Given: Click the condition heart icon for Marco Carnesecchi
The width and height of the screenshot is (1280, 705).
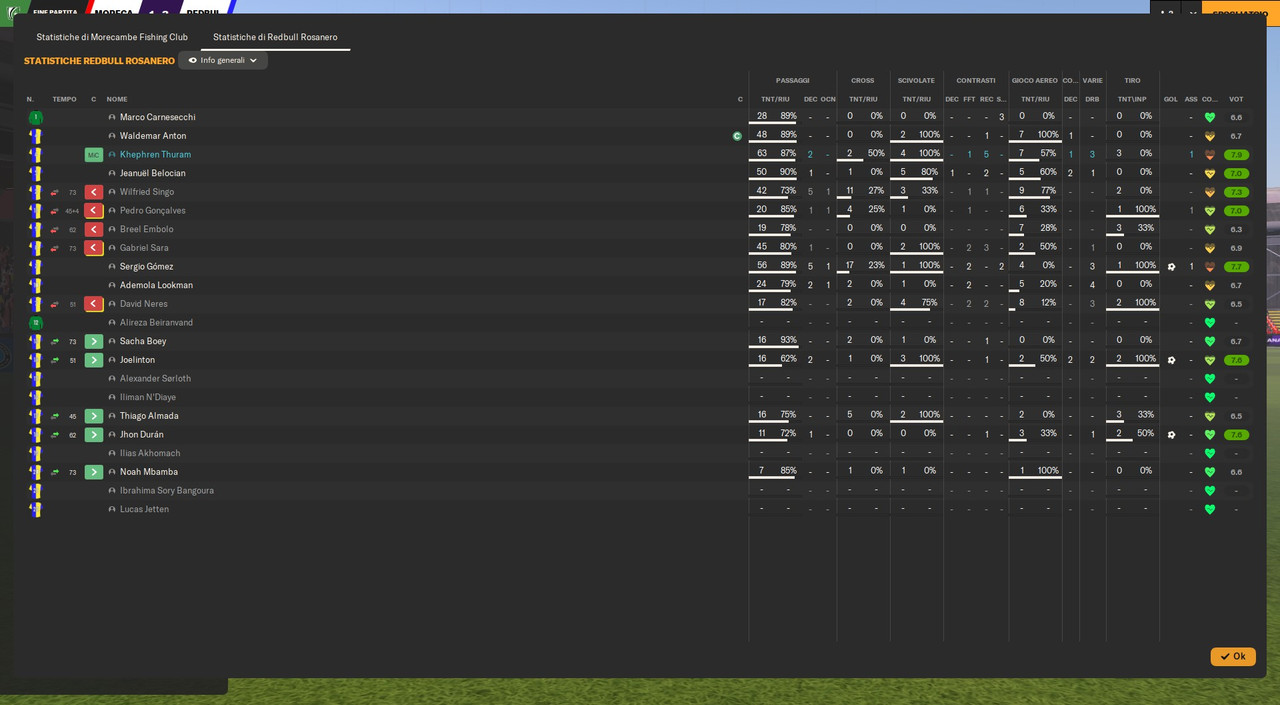Looking at the screenshot, I should [1210, 117].
